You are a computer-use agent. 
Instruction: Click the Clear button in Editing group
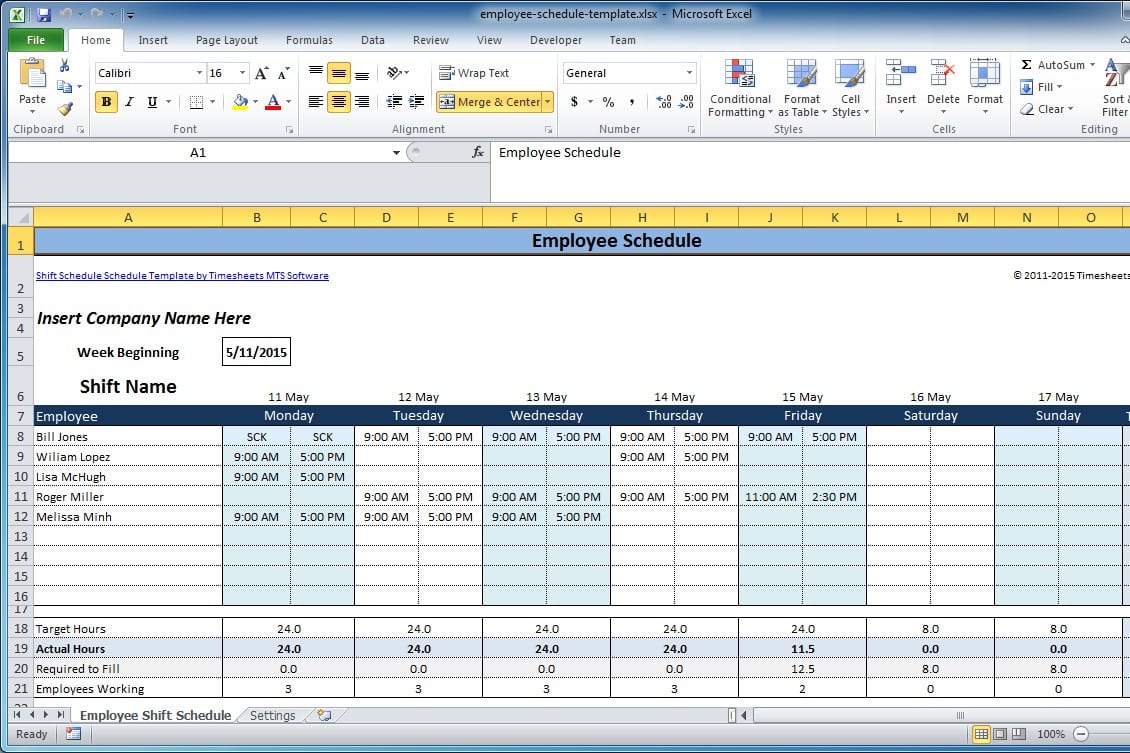1047,109
